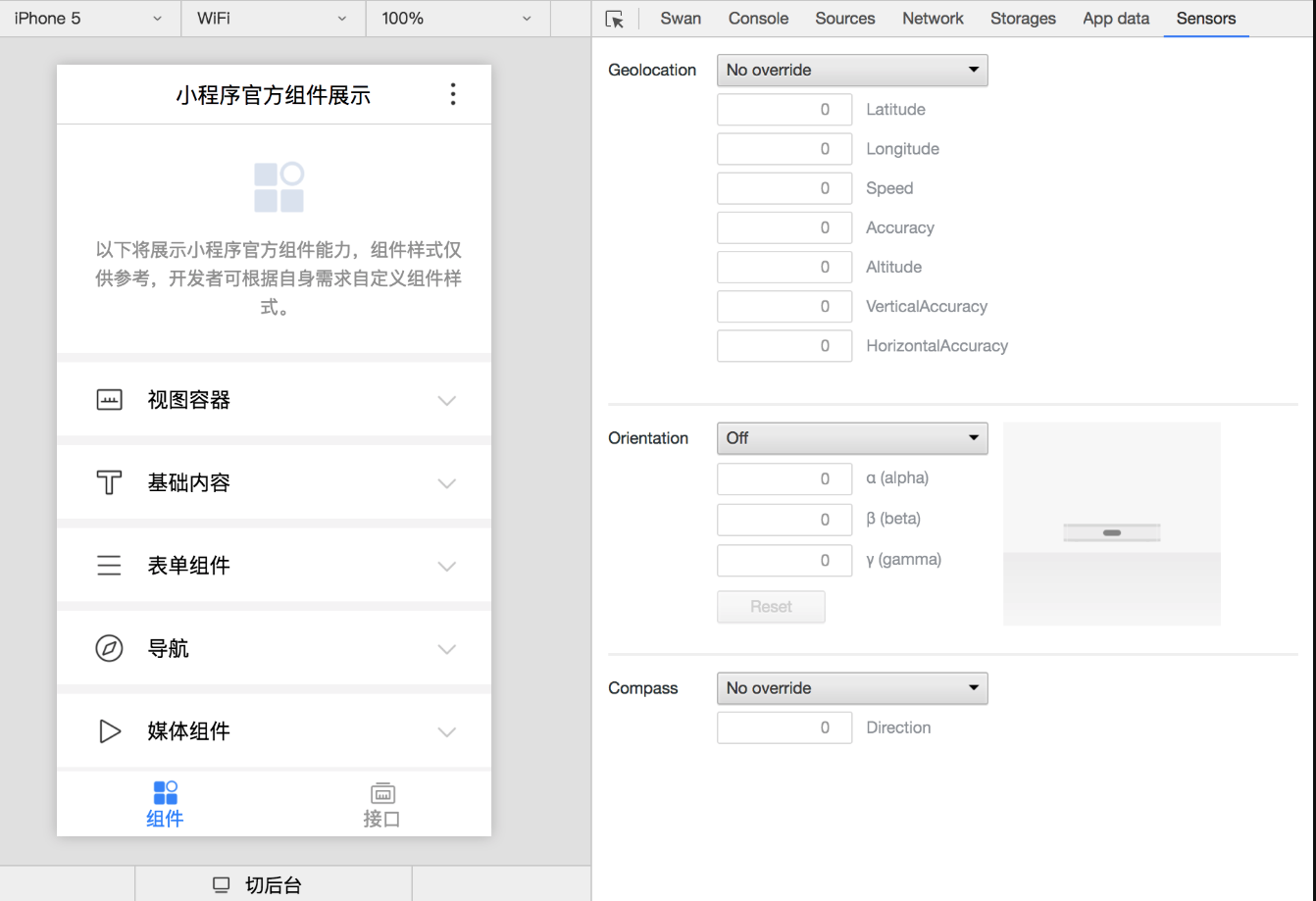Click the Reset button under gamma field

pos(771,607)
